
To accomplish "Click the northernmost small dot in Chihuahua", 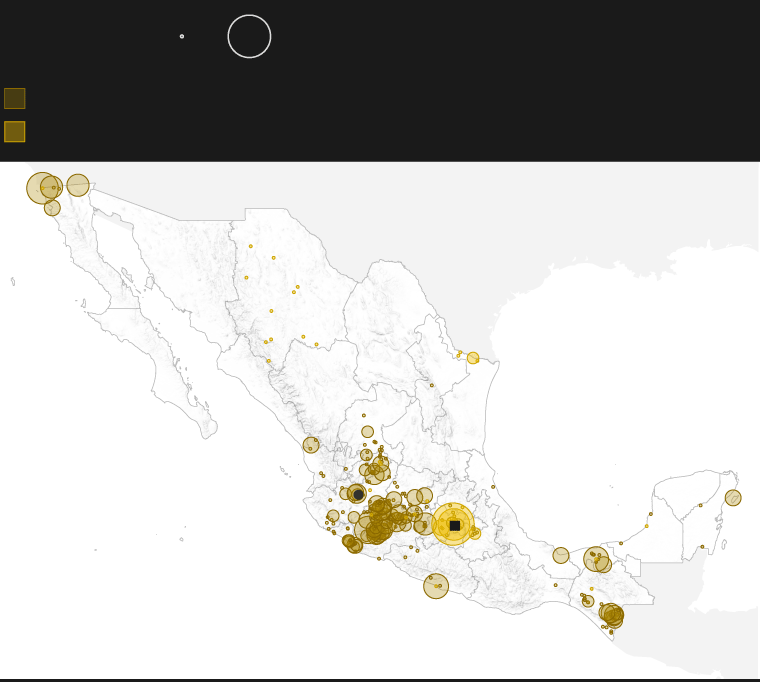I will (251, 246).
